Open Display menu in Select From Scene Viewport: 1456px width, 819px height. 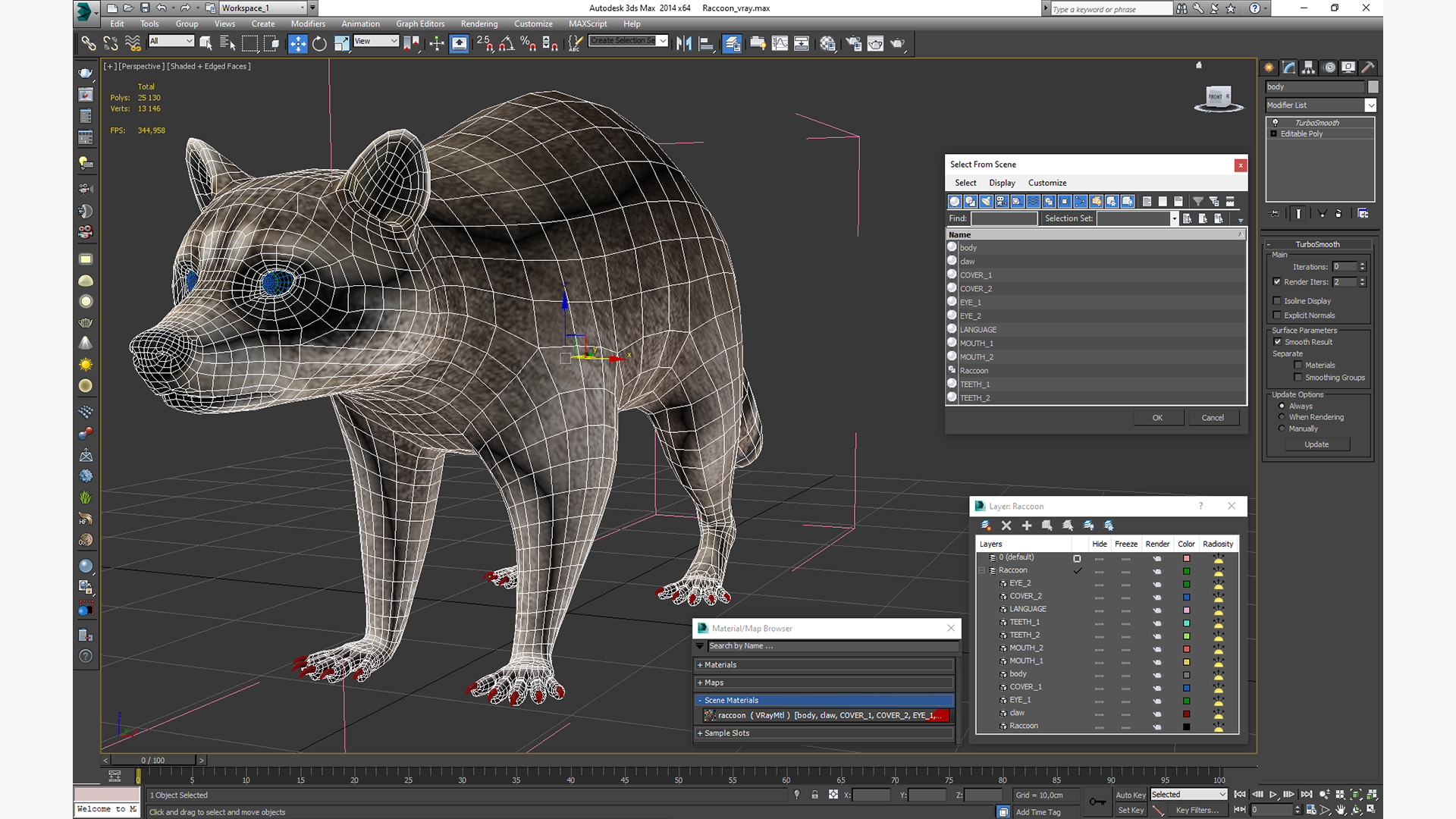1002,183
